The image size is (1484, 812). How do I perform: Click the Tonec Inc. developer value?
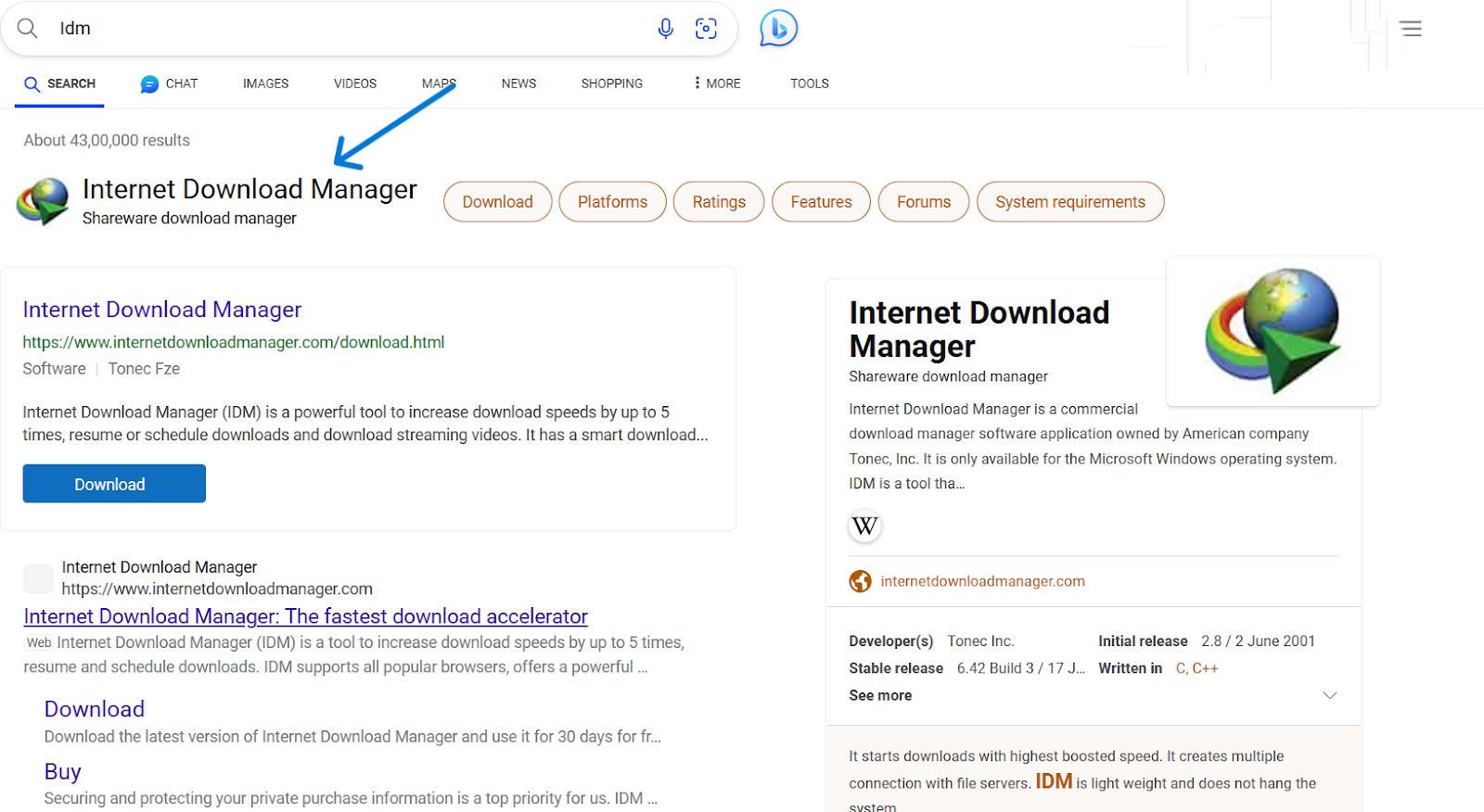[x=980, y=641]
